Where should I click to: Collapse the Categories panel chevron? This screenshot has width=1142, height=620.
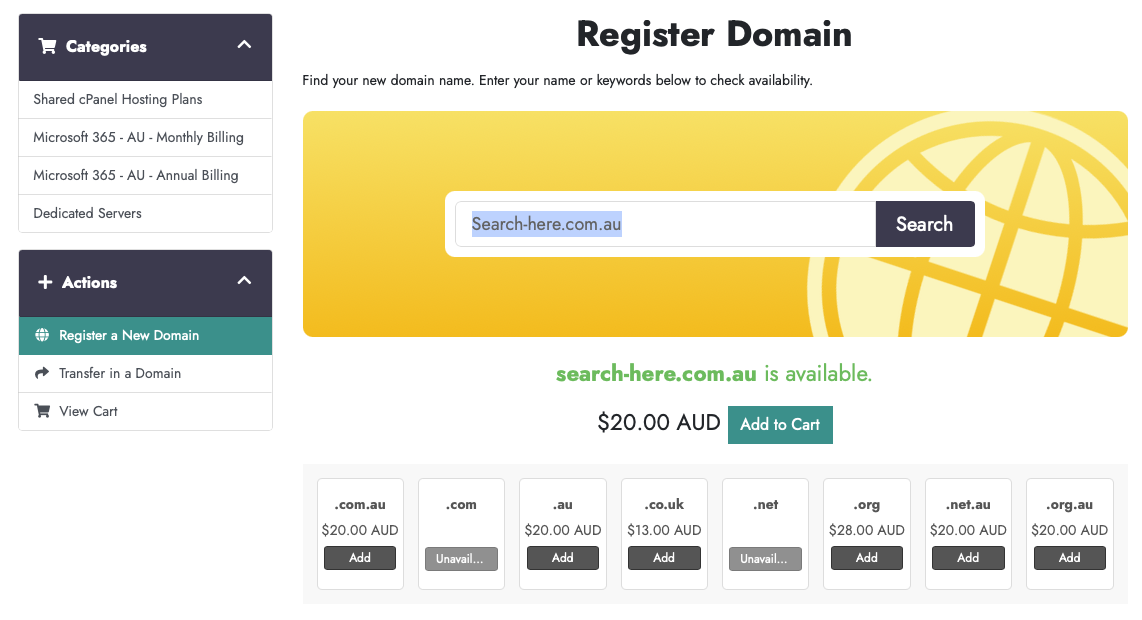(244, 45)
